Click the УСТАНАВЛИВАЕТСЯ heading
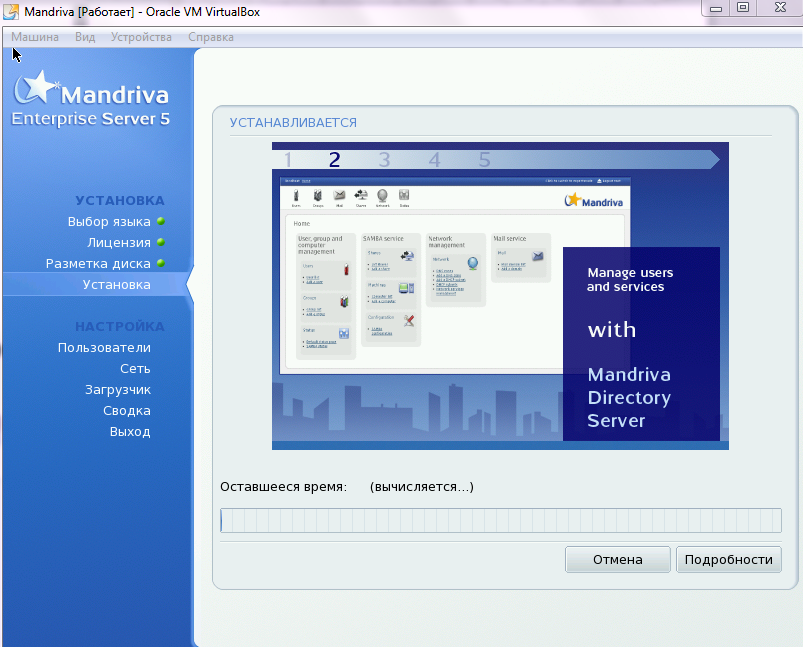Image resolution: width=803 pixels, height=647 pixels. [293, 123]
